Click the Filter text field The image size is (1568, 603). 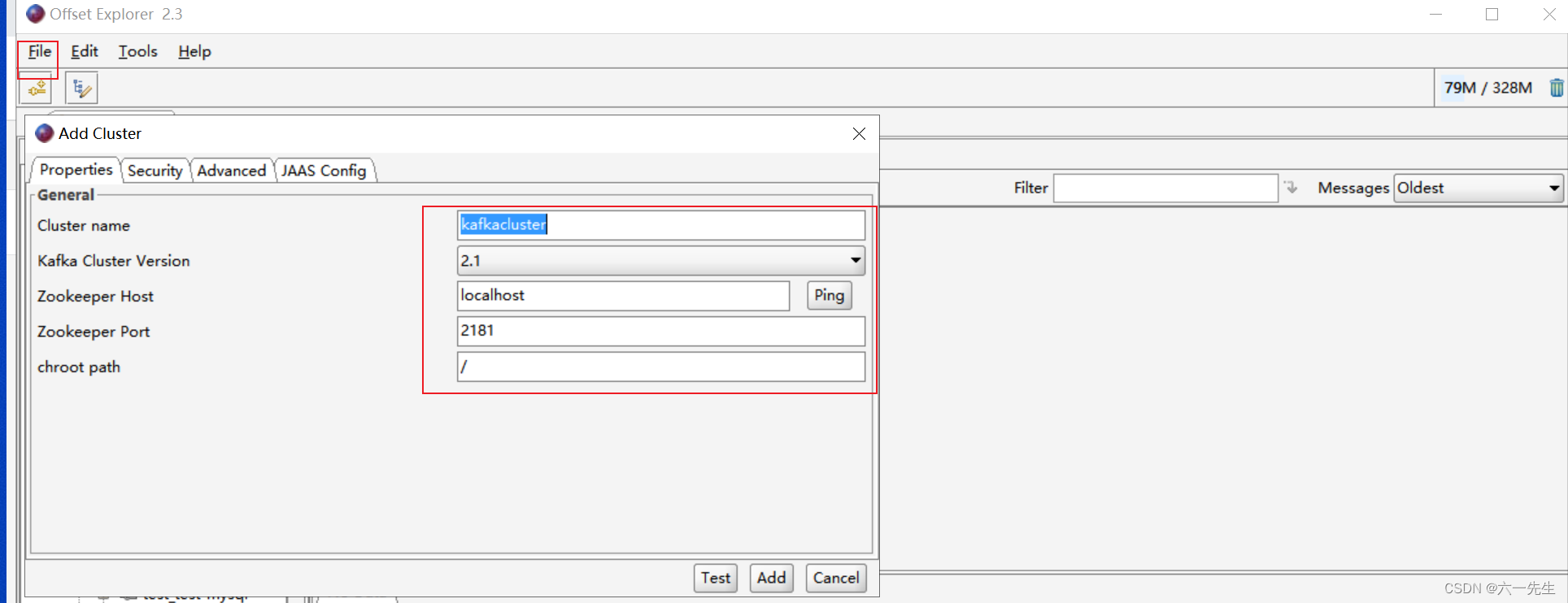click(1165, 188)
